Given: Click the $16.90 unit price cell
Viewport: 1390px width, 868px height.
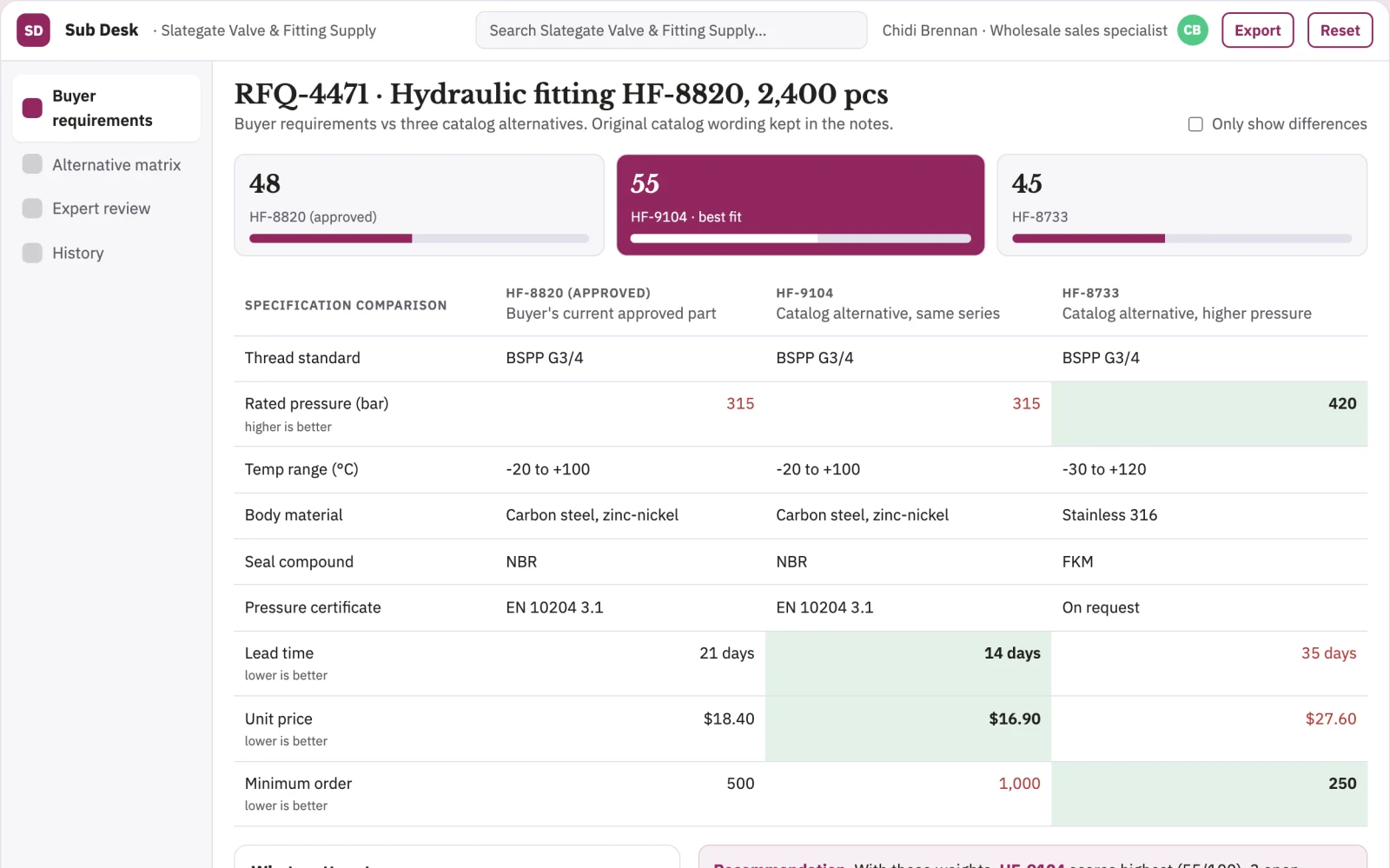Looking at the screenshot, I should pos(908,728).
